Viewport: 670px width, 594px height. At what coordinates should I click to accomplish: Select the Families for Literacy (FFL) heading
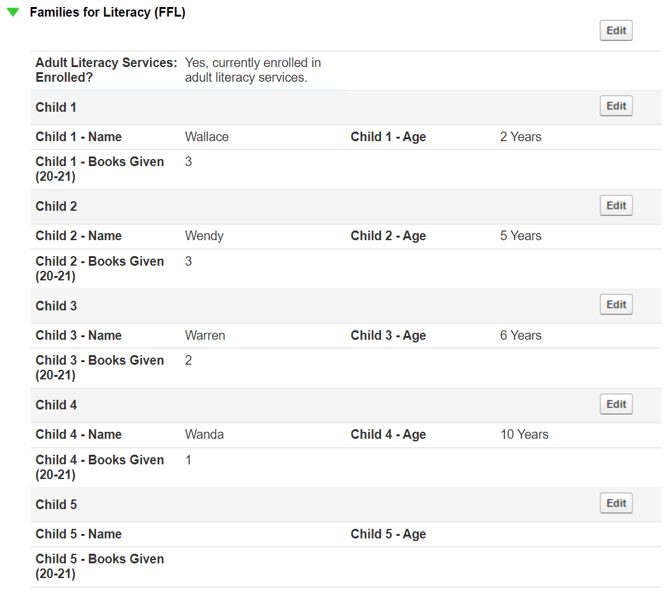[107, 13]
